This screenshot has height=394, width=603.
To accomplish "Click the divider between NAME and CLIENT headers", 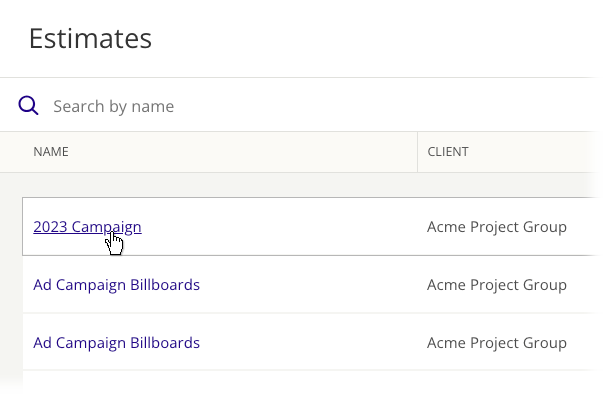I will 417,152.
